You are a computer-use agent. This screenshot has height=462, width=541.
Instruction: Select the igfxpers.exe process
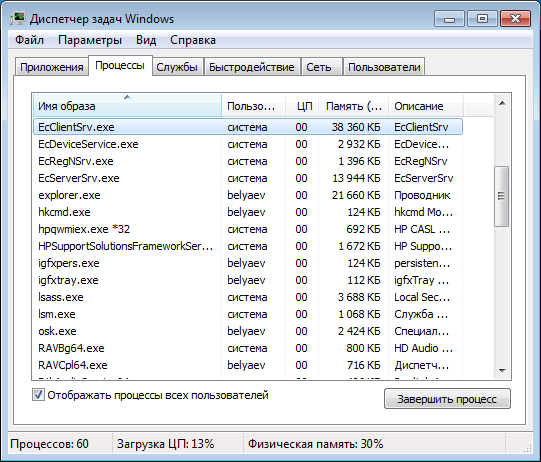coord(248,263)
